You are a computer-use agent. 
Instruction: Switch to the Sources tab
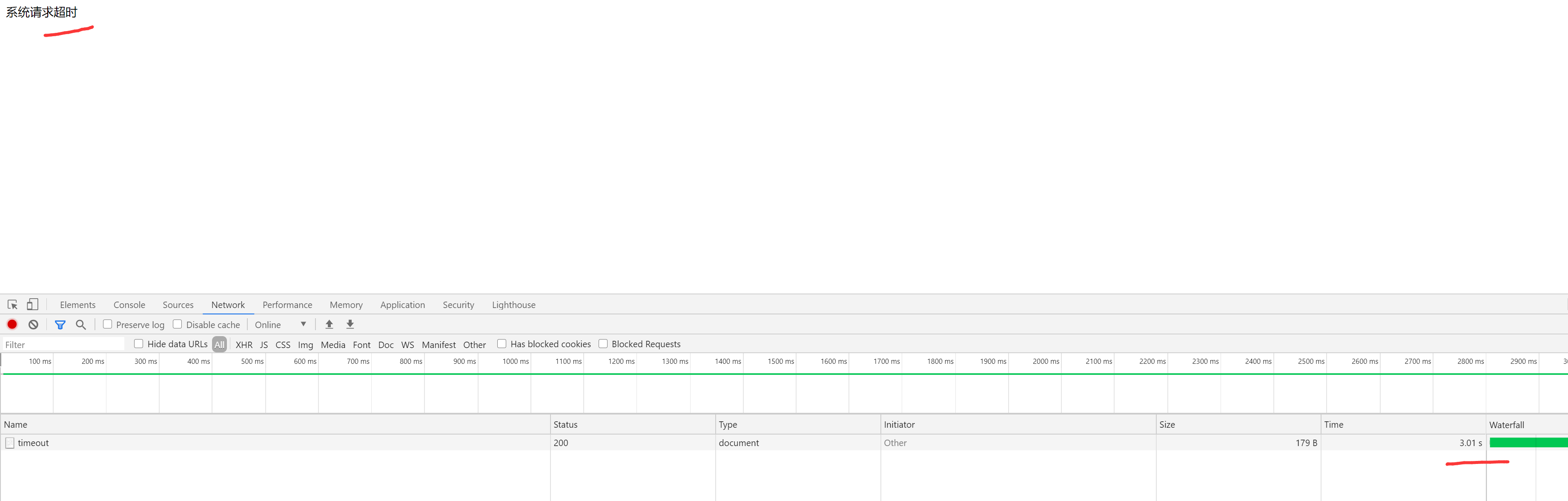click(x=178, y=305)
